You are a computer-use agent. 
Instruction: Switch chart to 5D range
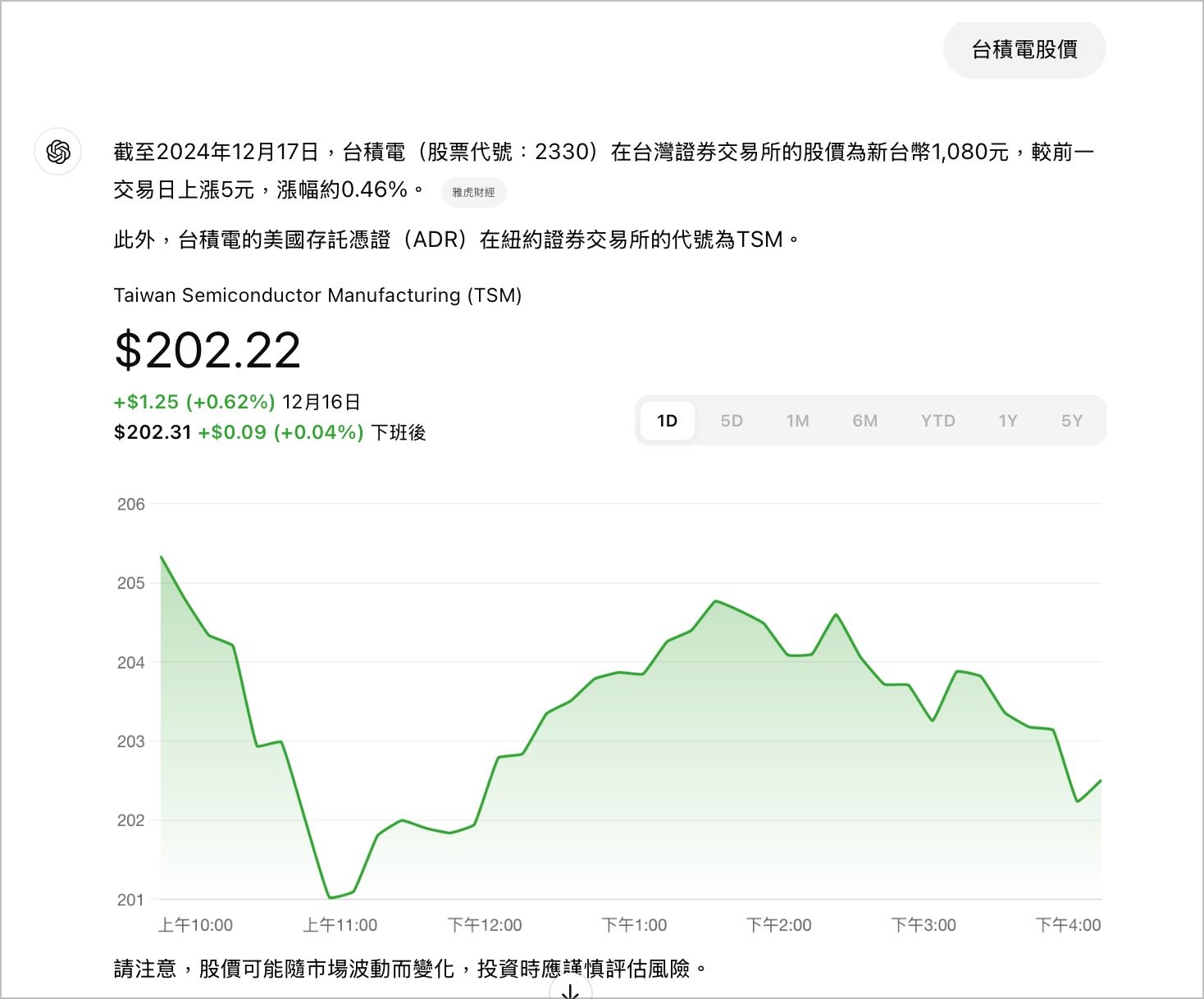click(732, 421)
